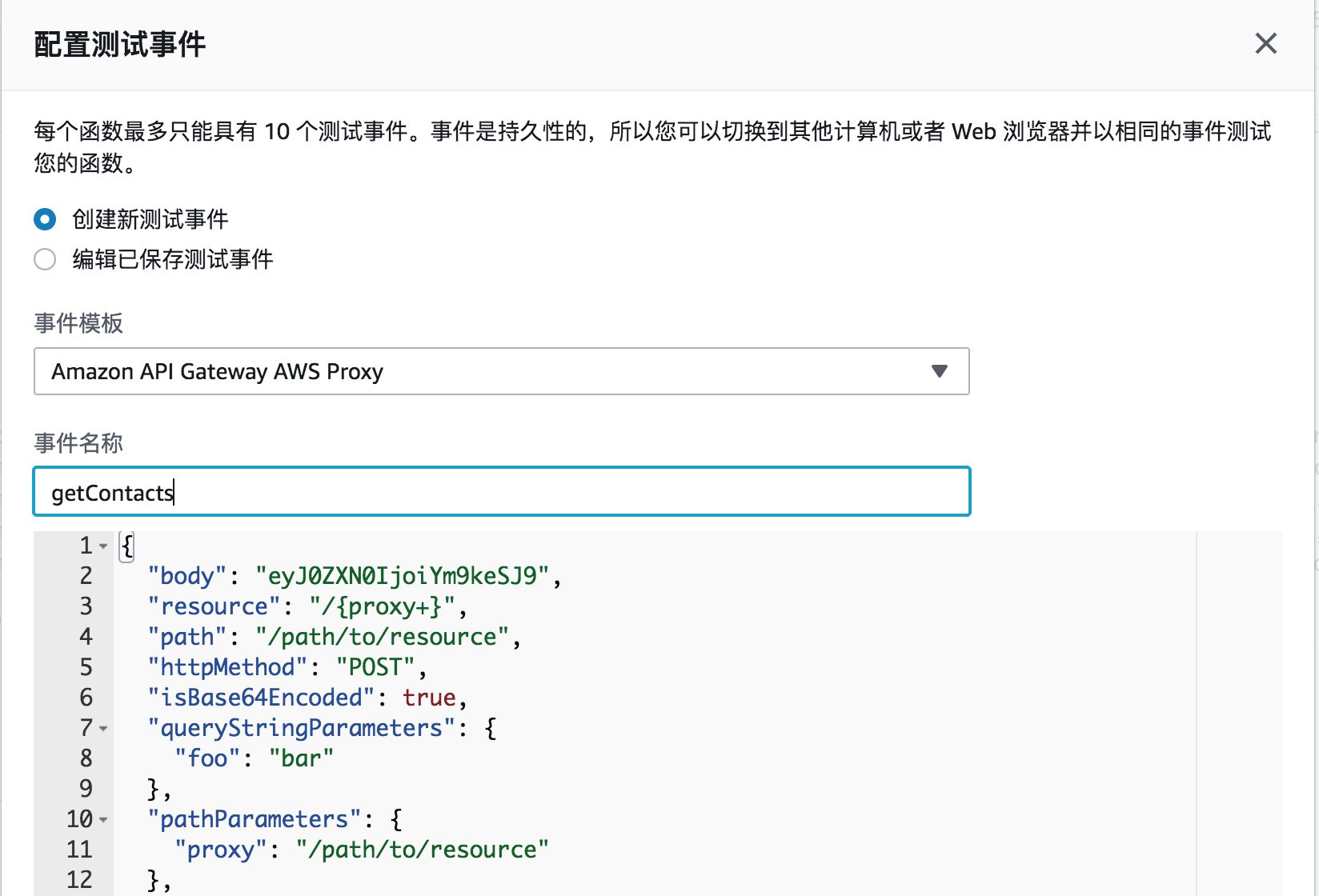Click the "POST" httpMethod value

click(375, 667)
